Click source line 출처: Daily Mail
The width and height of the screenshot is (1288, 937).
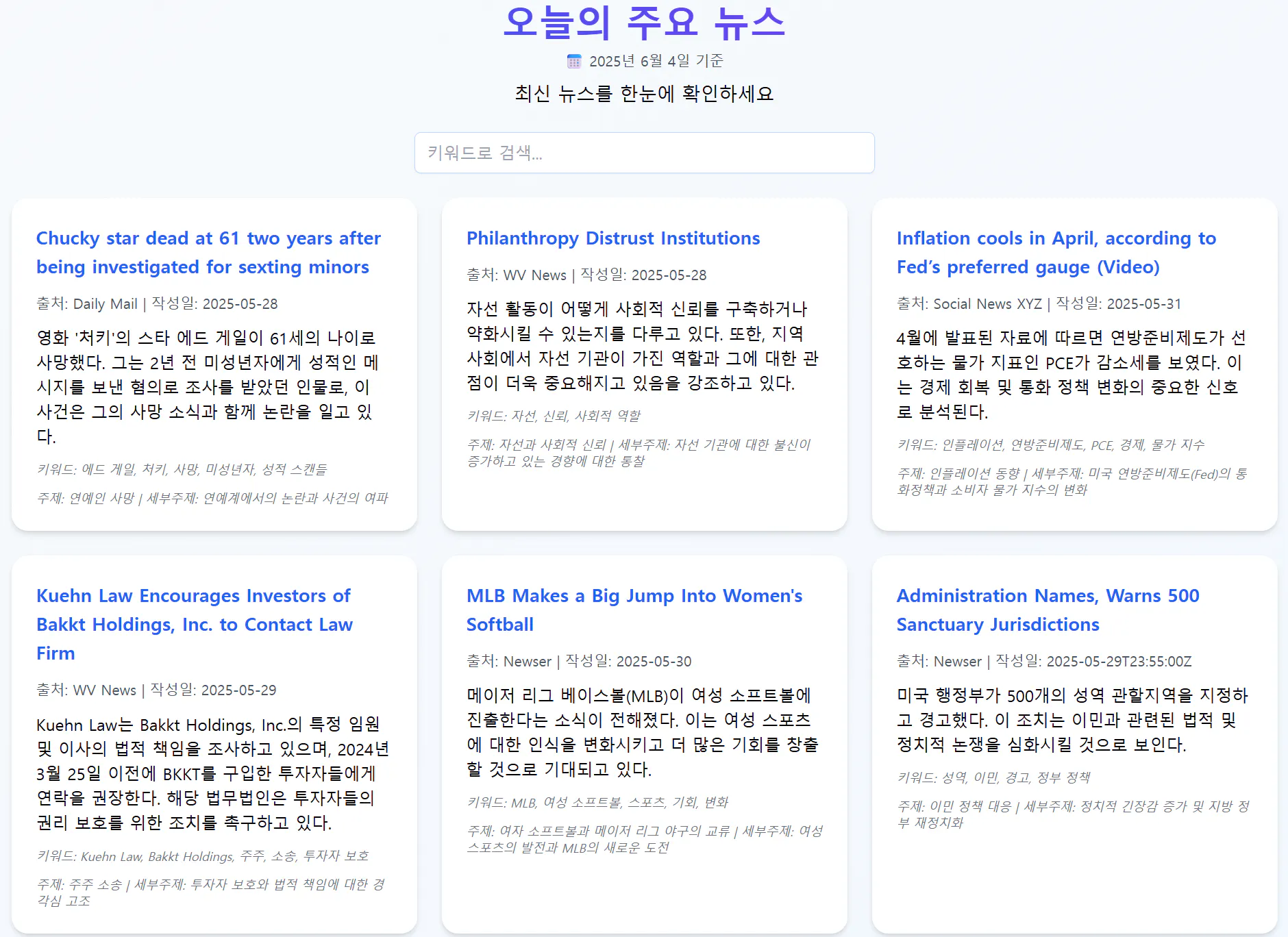[x=157, y=304]
